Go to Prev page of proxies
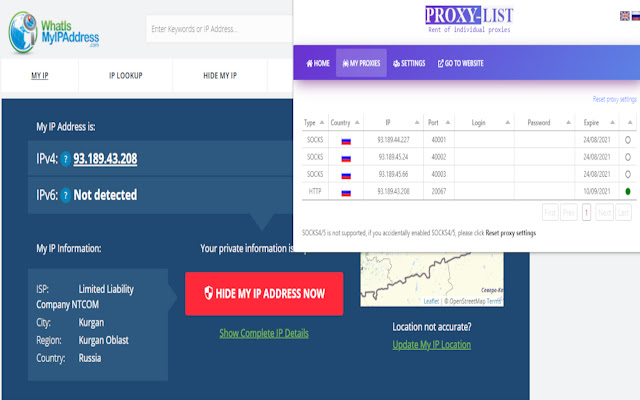This screenshot has height=400, width=640. click(569, 213)
